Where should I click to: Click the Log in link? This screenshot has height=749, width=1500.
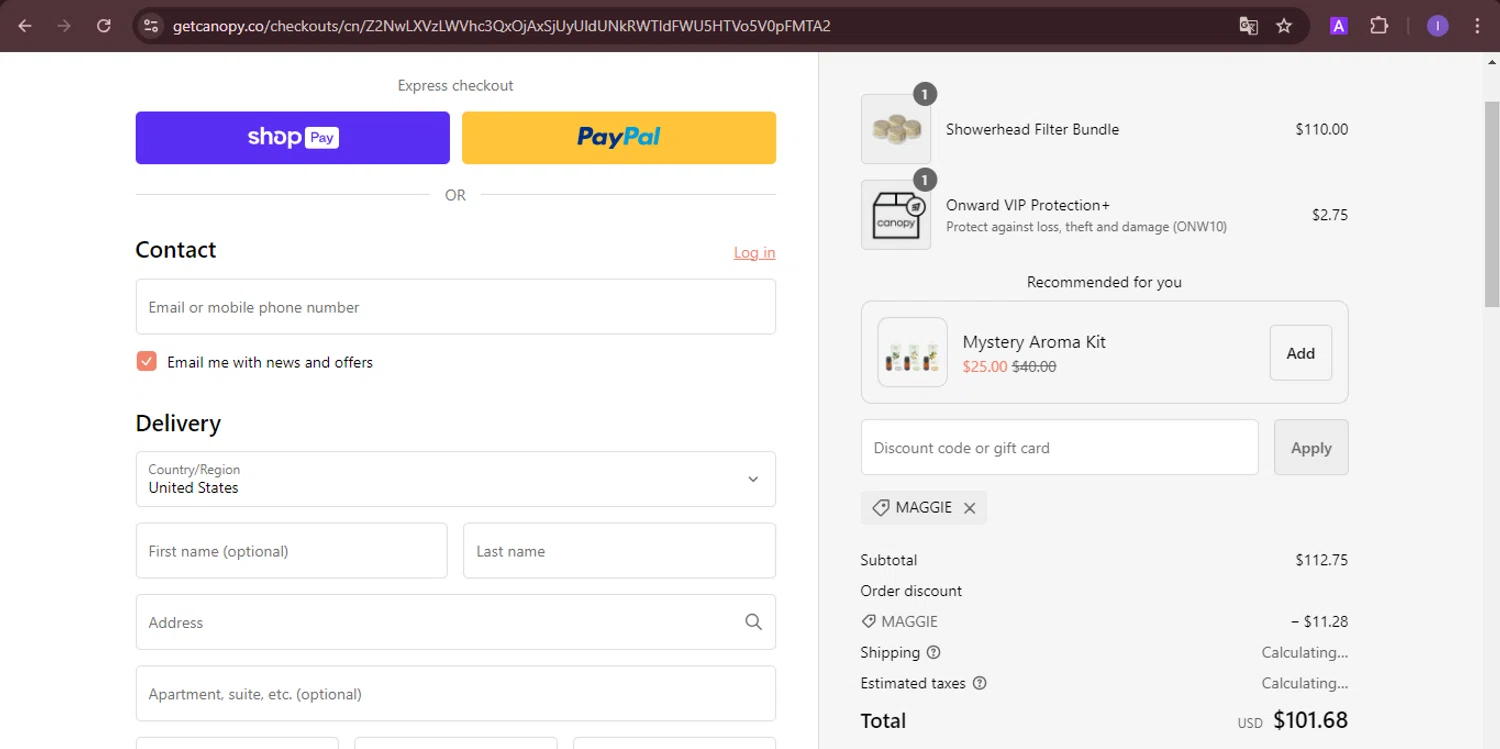[754, 253]
